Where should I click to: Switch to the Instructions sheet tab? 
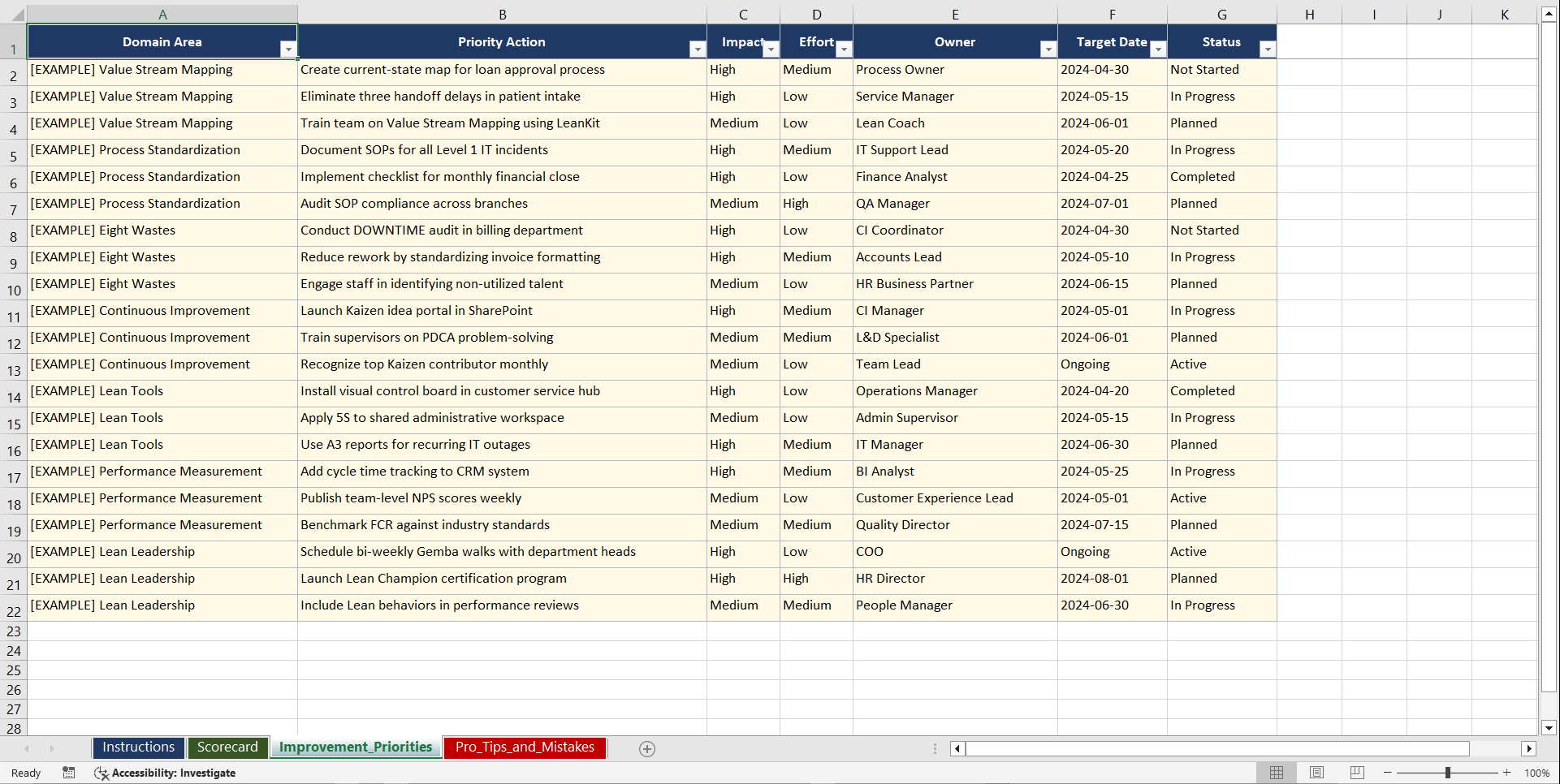[138, 747]
